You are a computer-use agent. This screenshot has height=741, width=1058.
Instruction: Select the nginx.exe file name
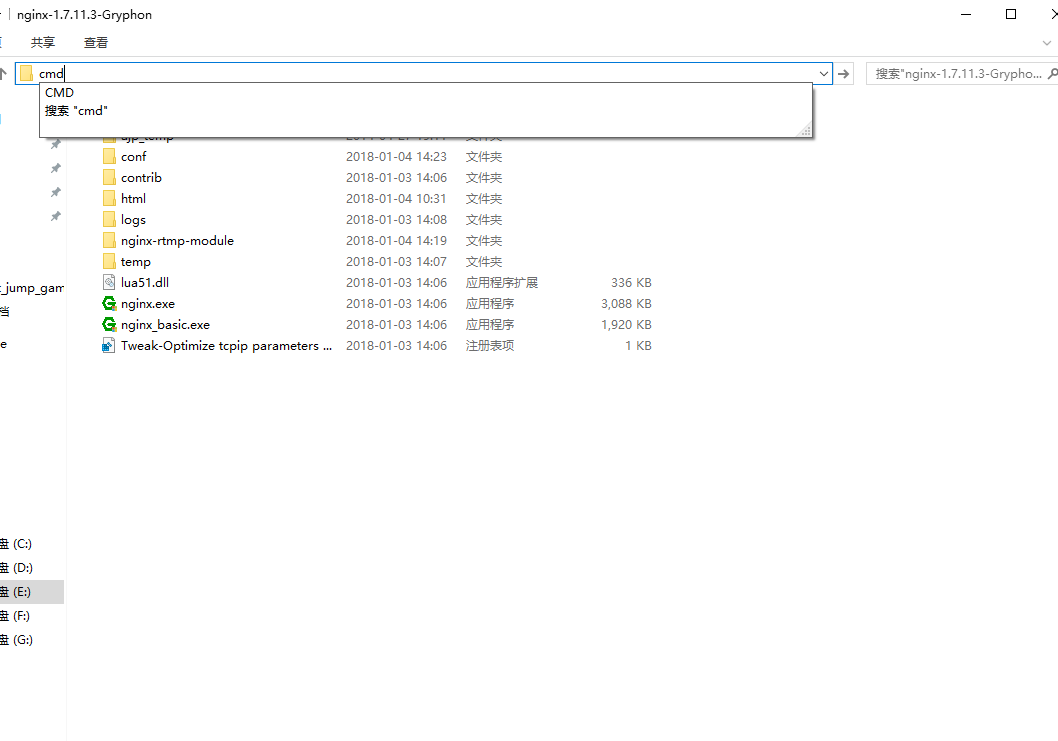coord(148,304)
